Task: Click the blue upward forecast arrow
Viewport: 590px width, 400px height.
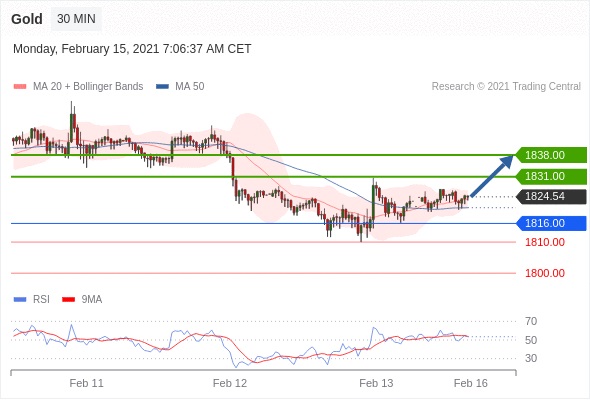Action: [492, 176]
